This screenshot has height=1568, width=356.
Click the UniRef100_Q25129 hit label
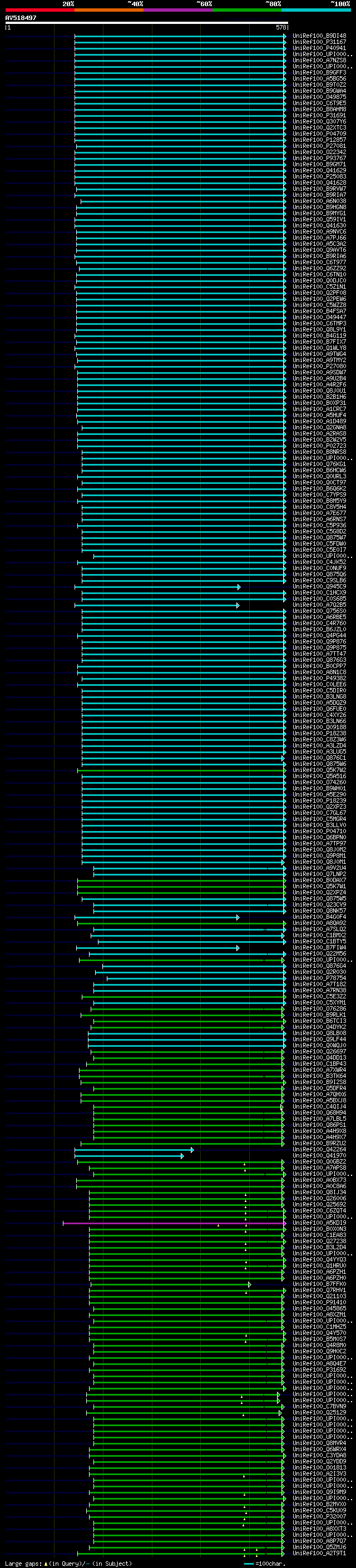319,1412
